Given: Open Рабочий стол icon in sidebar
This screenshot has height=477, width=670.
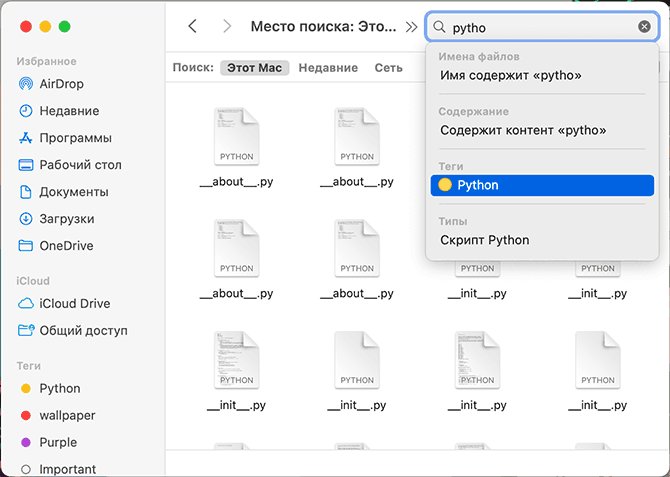Looking at the screenshot, I should [26, 165].
